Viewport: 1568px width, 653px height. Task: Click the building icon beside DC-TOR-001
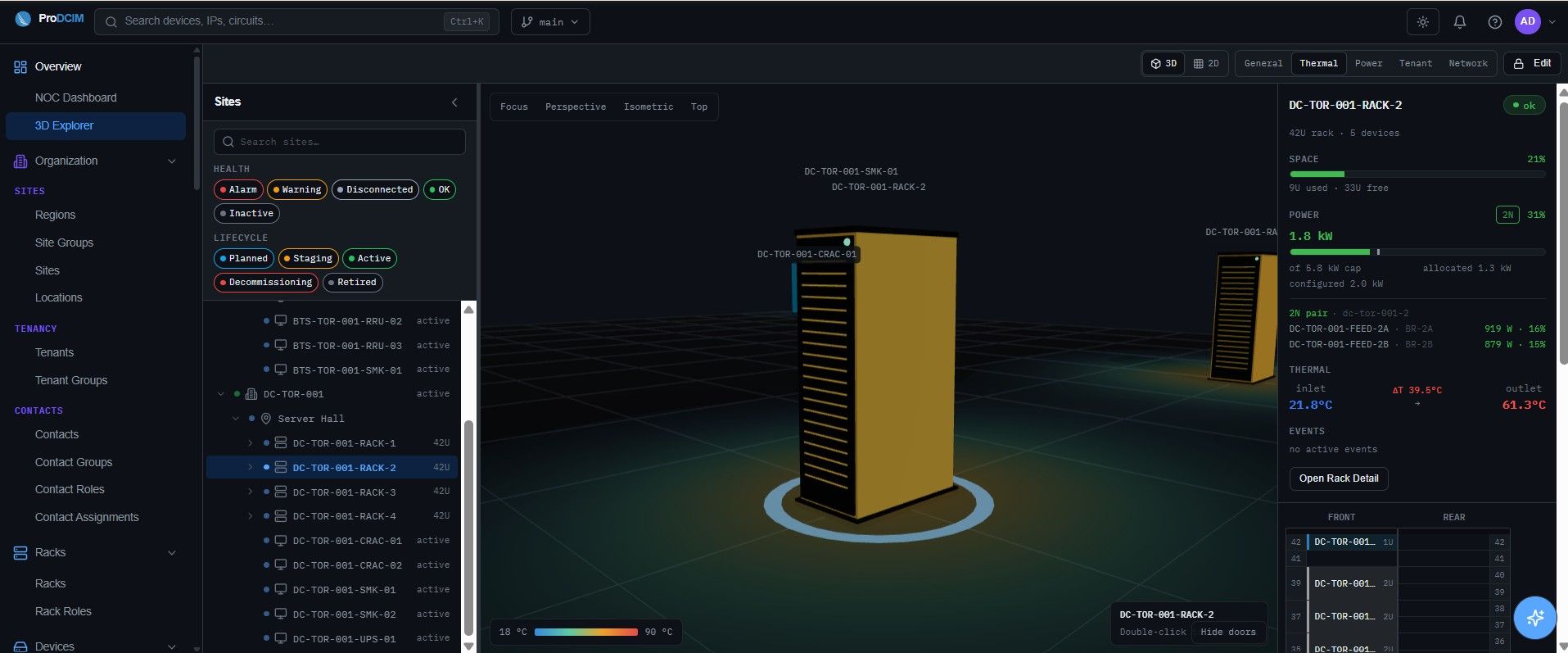pyautogui.click(x=251, y=394)
